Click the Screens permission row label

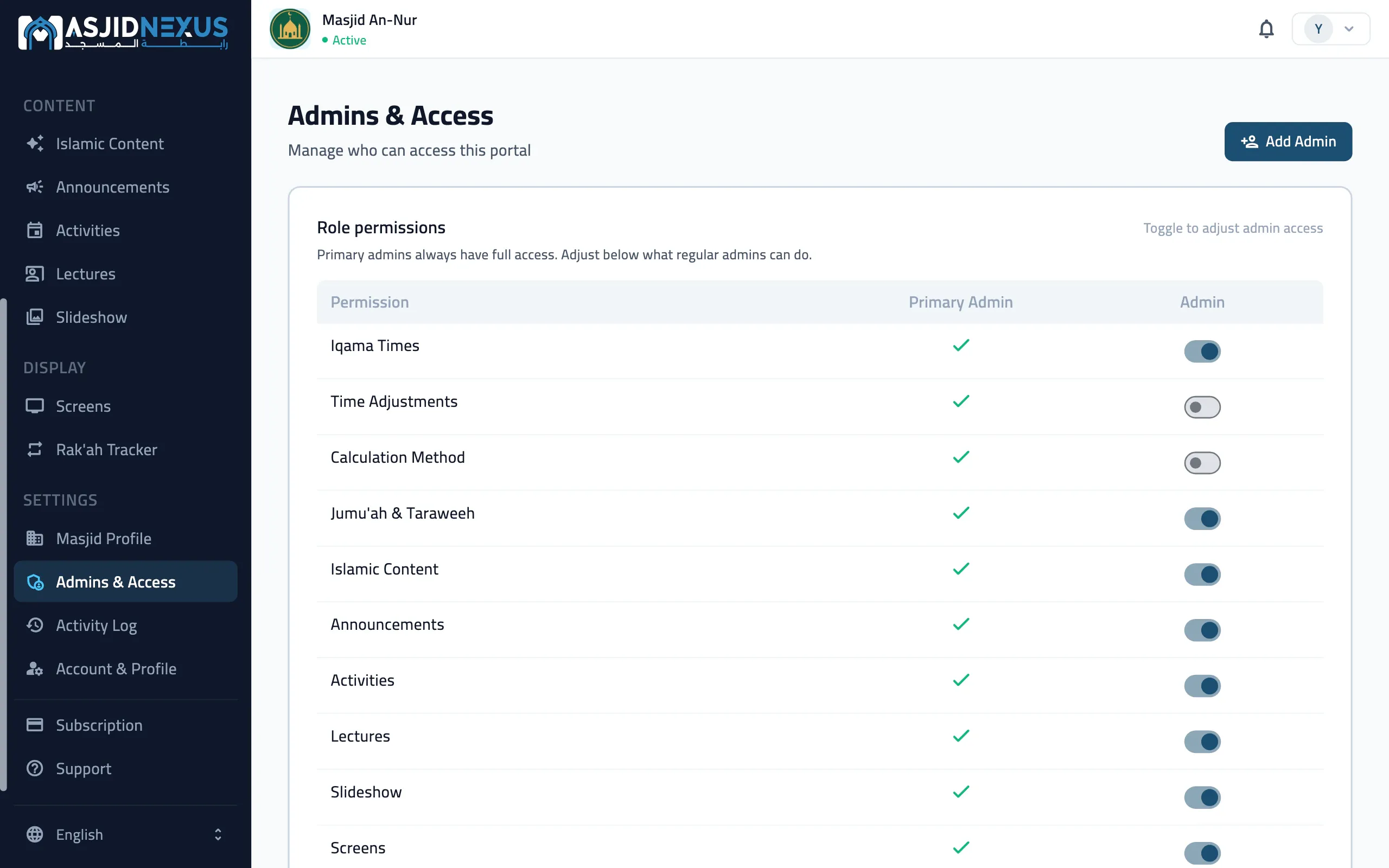(358, 847)
